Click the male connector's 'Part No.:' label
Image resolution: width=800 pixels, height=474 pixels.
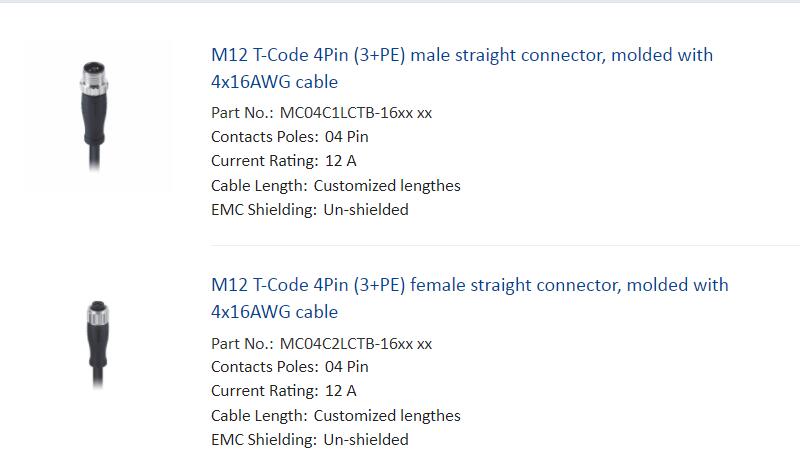(x=242, y=113)
